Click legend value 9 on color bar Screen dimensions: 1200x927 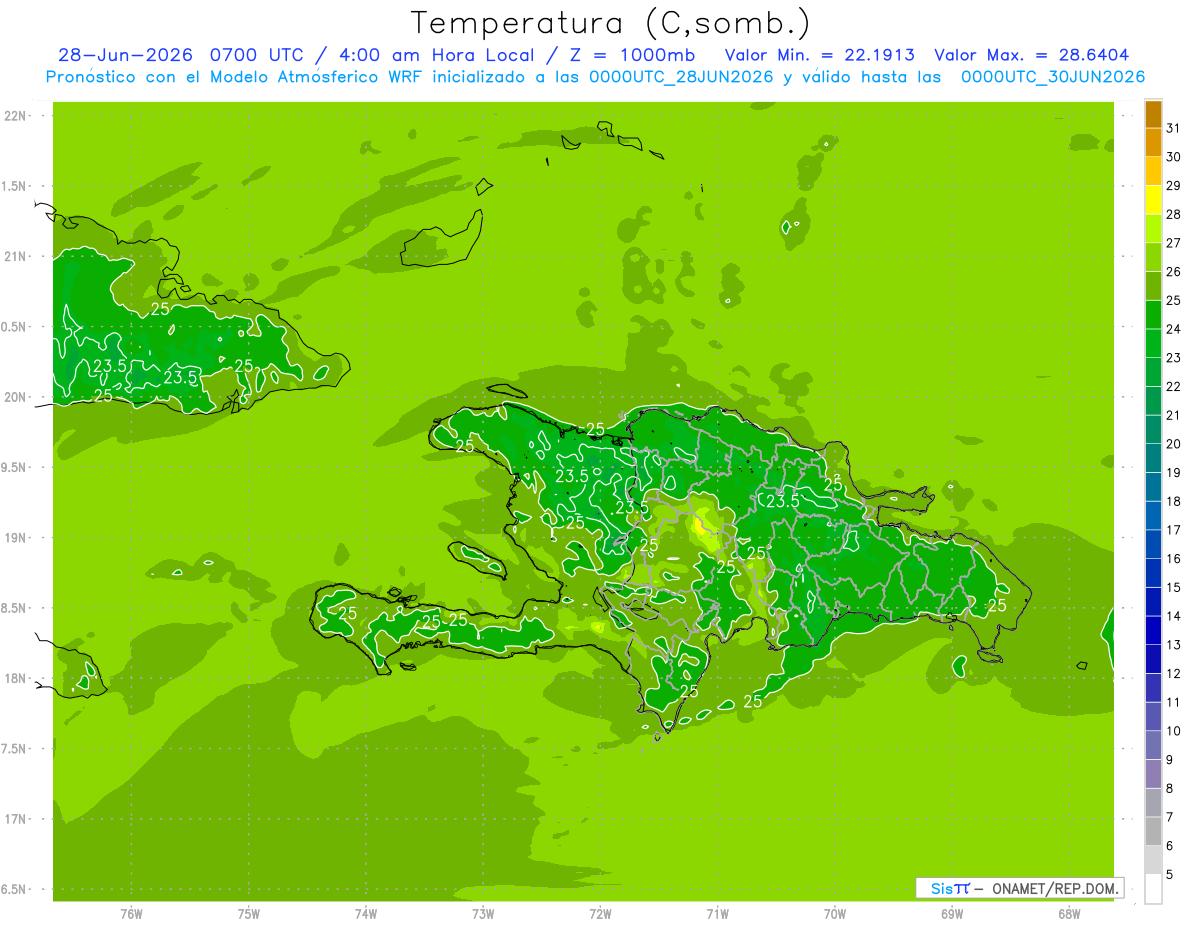tap(1169, 760)
